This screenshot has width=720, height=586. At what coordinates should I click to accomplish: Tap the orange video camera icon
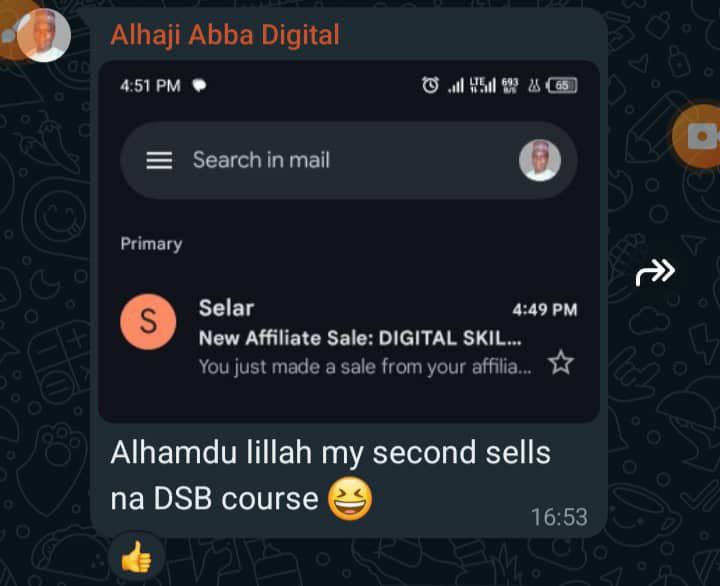click(698, 136)
